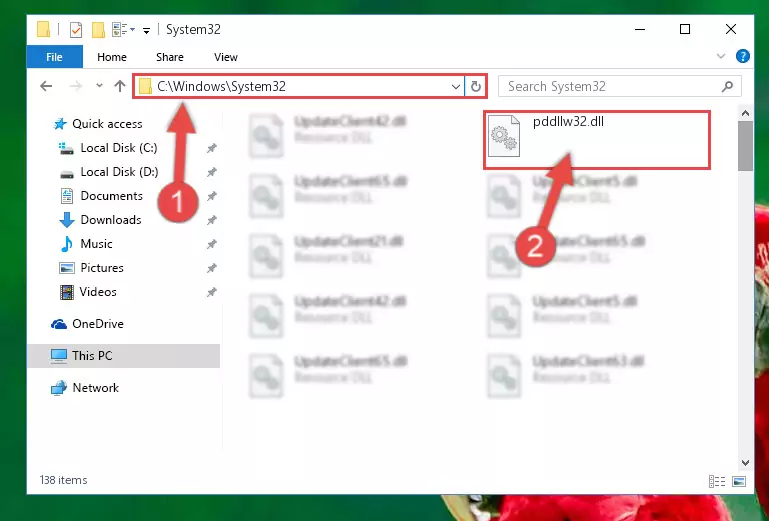Click scrollbar down arrow in file list

coord(745,463)
